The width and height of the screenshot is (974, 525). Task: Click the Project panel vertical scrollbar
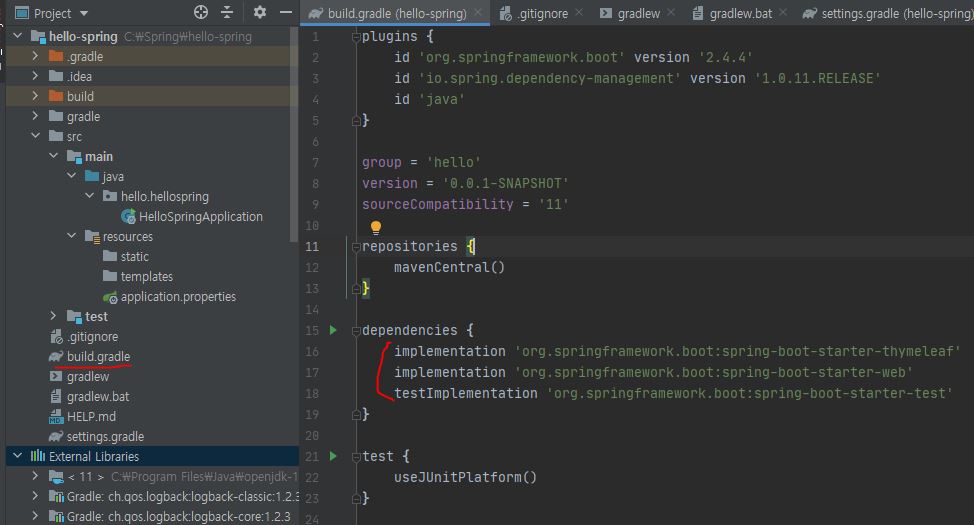pos(294,134)
